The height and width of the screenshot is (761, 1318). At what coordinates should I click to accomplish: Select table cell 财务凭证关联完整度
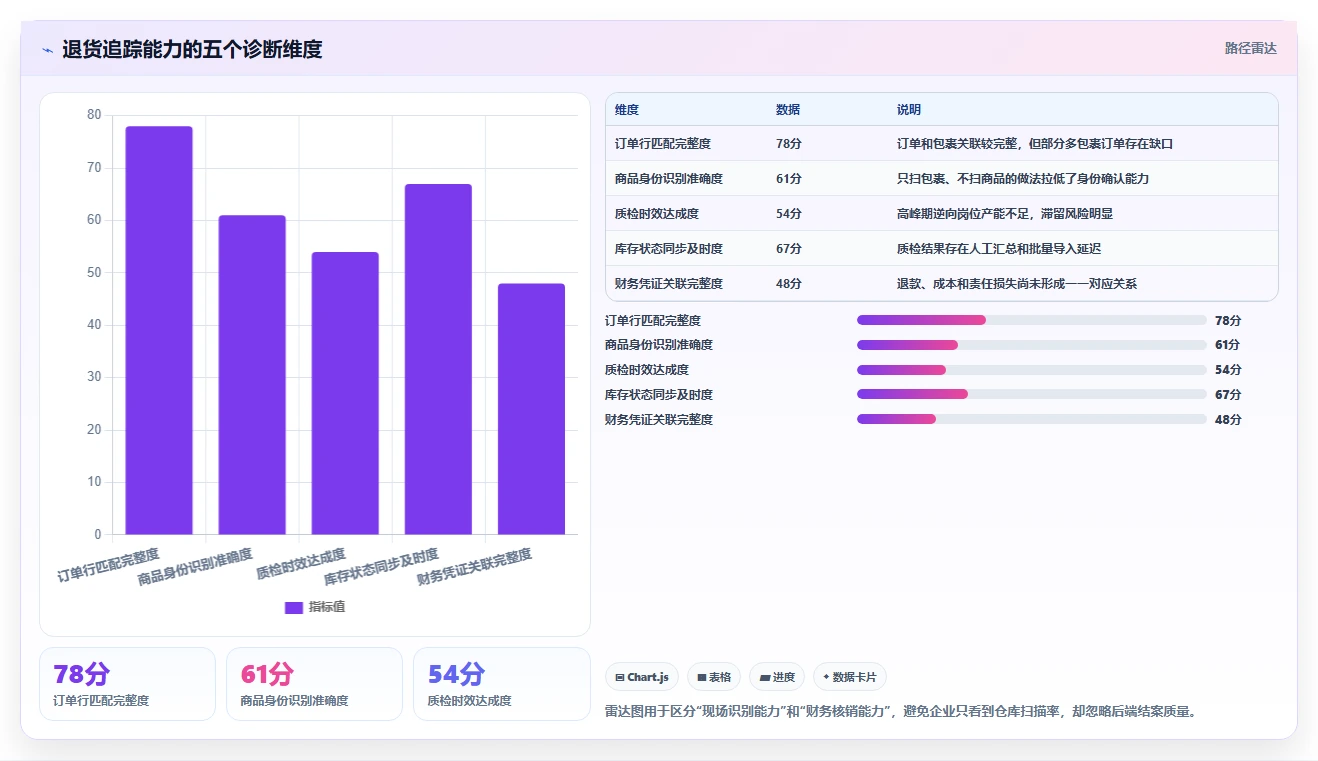pyautogui.click(x=669, y=284)
